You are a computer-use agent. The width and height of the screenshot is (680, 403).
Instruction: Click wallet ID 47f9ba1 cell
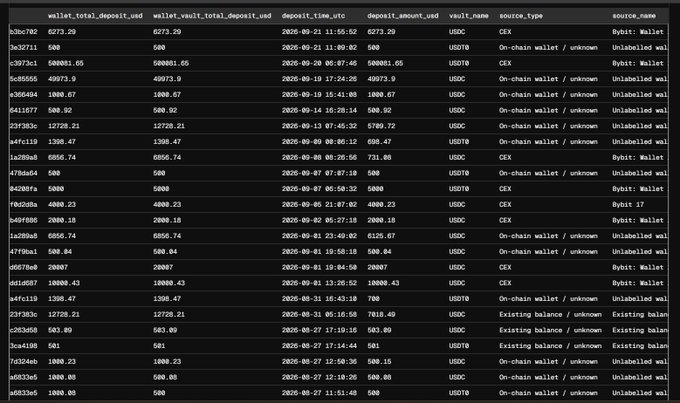[23, 252]
